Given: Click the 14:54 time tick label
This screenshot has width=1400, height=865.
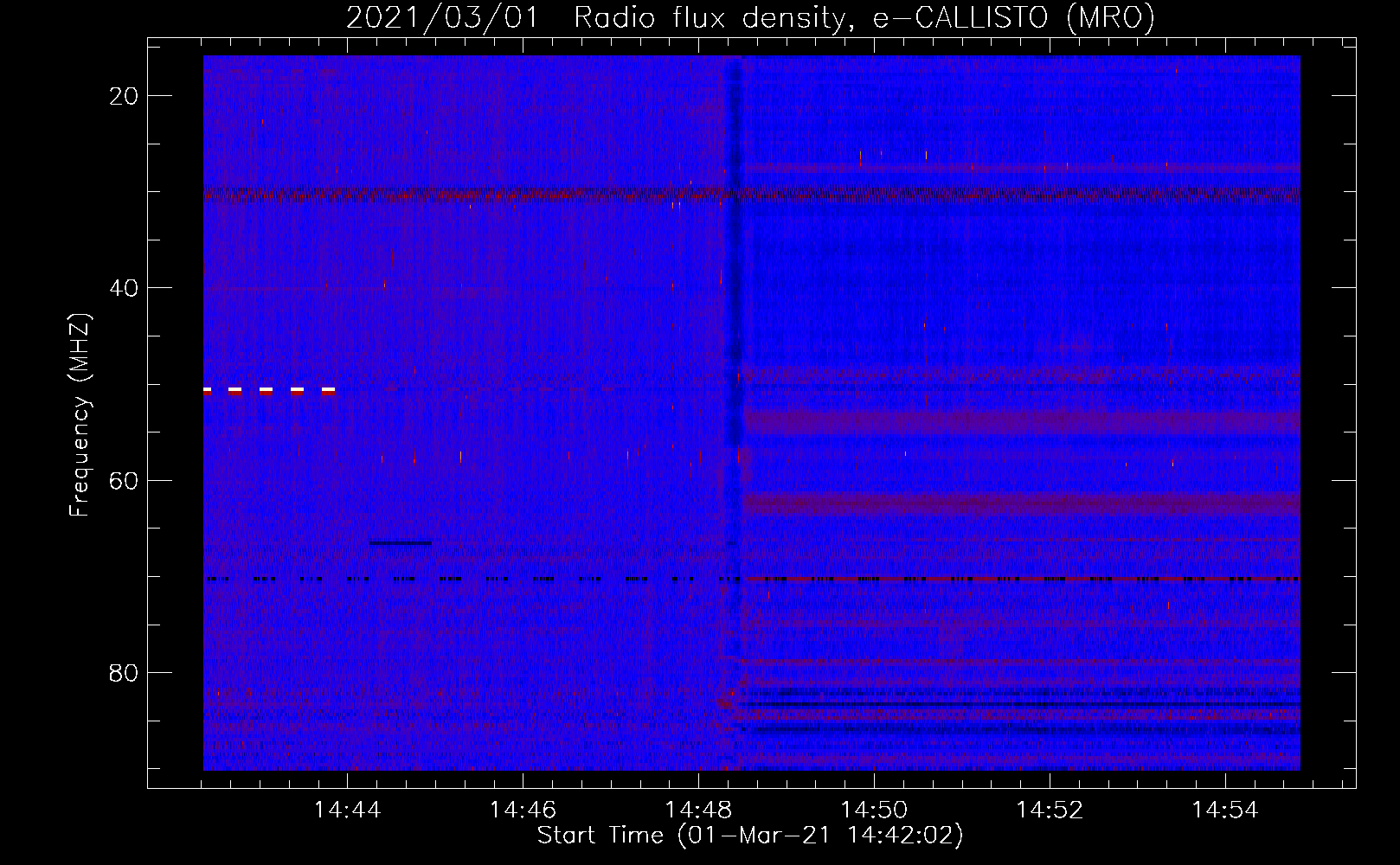Looking at the screenshot, I should (1225, 811).
